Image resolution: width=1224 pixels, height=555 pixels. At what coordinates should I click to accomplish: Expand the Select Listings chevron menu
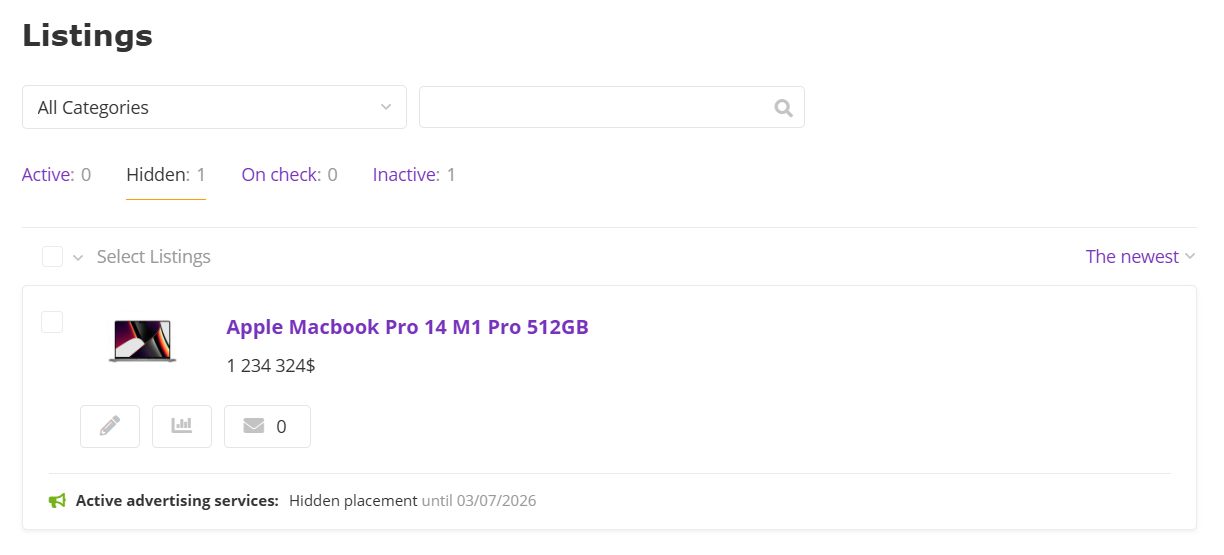(78, 258)
